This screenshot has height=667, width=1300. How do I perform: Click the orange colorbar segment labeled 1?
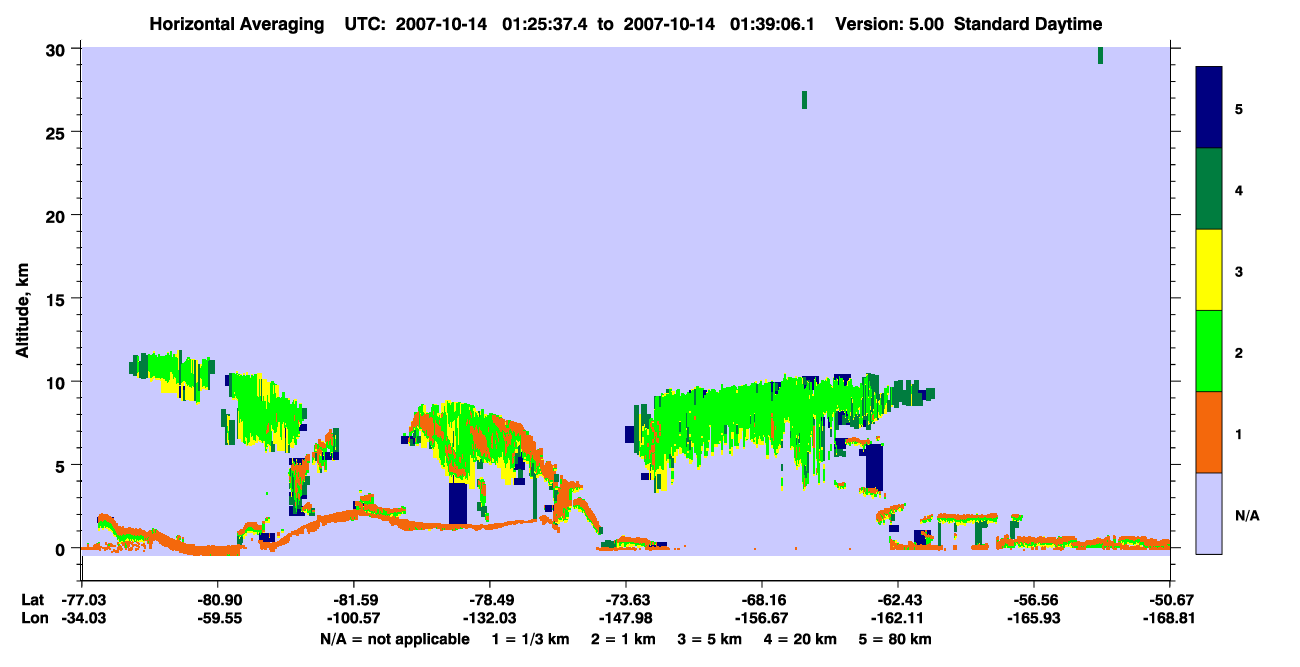pos(1209,432)
